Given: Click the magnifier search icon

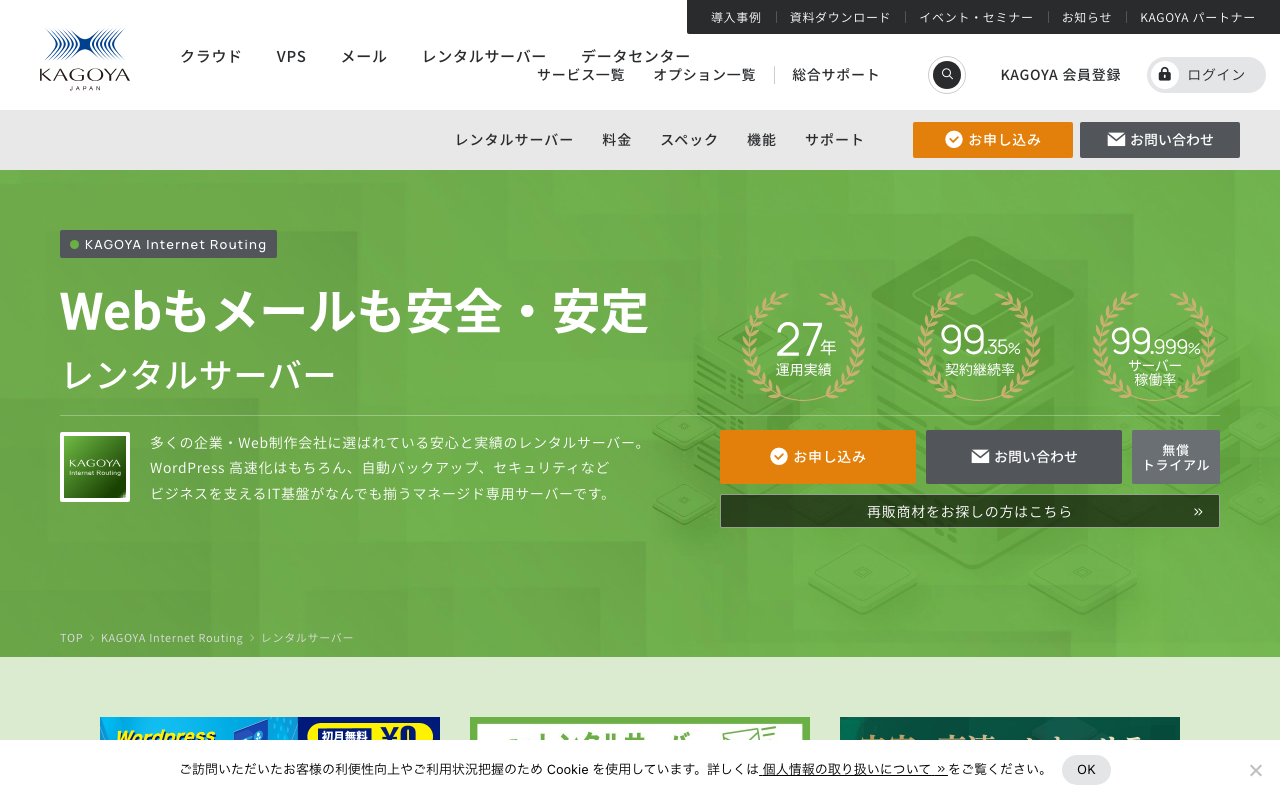Looking at the screenshot, I should 947,75.
